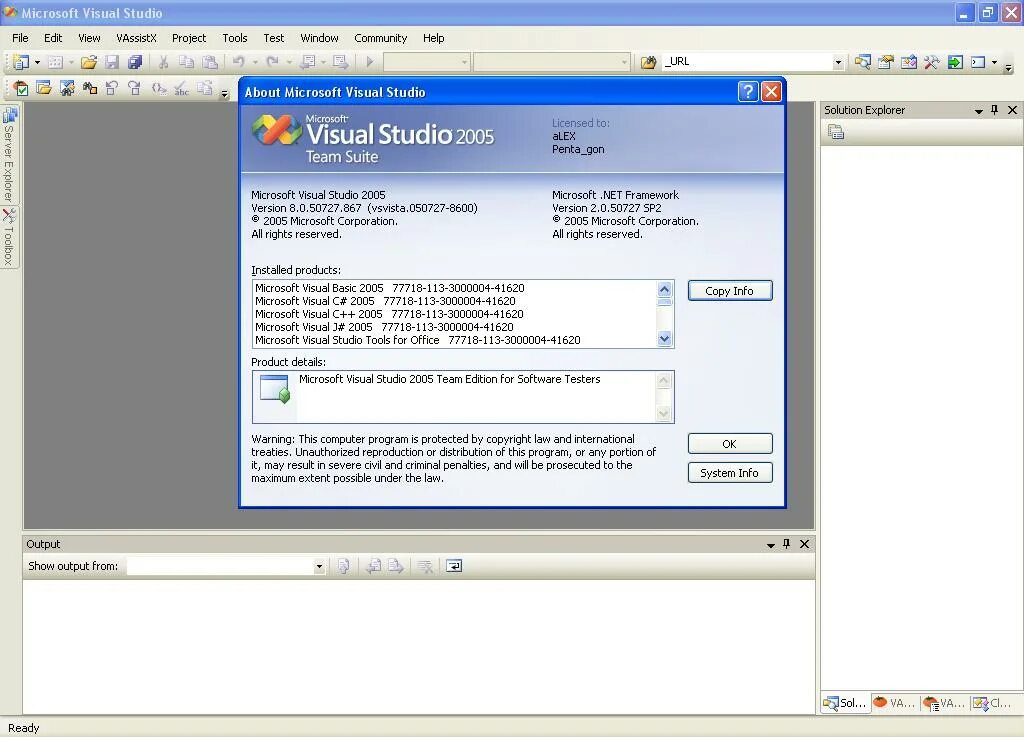Open the Properties Window toolbar icon
The height and width of the screenshot is (737, 1024).
tap(886, 62)
